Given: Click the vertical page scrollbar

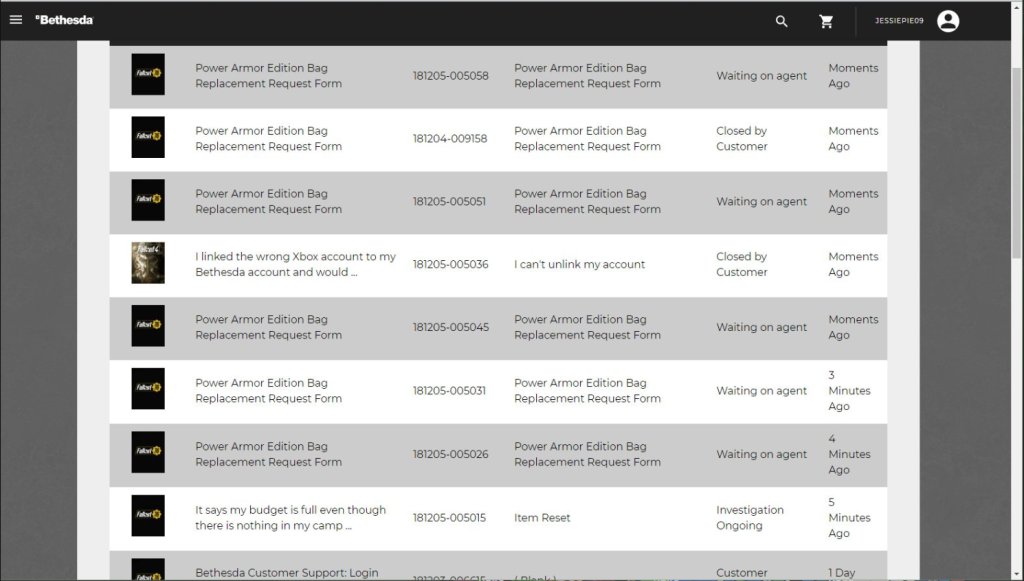Looking at the screenshot, I should [x=1016, y=163].
